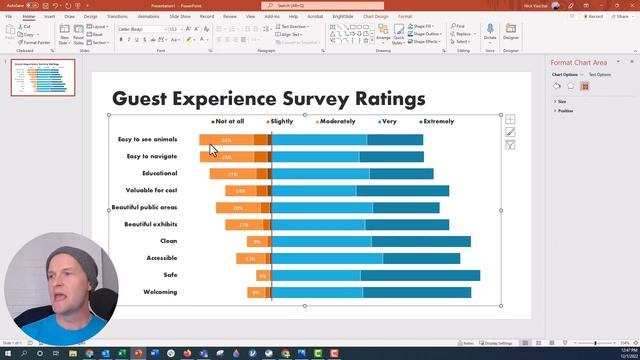Screen dimensions: 640x360
Task: Toggle text Shadow formatting
Action: click(144, 40)
